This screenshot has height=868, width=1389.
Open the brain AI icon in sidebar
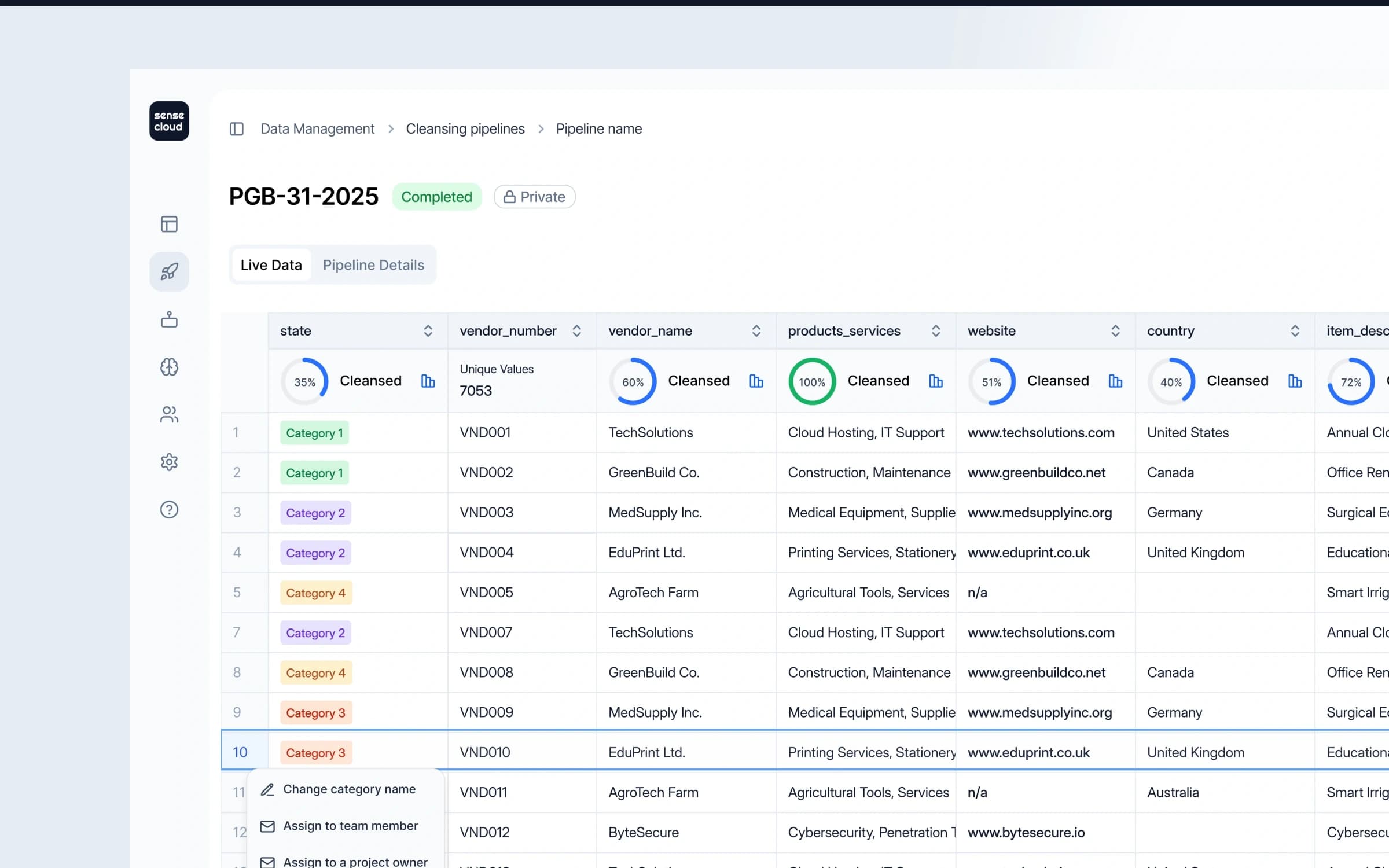(x=169, y=367)
